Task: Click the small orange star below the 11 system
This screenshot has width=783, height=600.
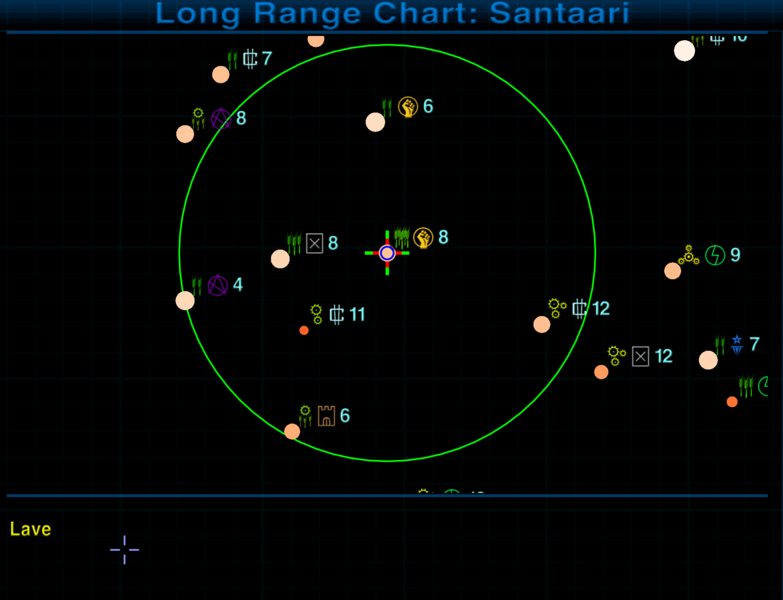Action: 304,330
